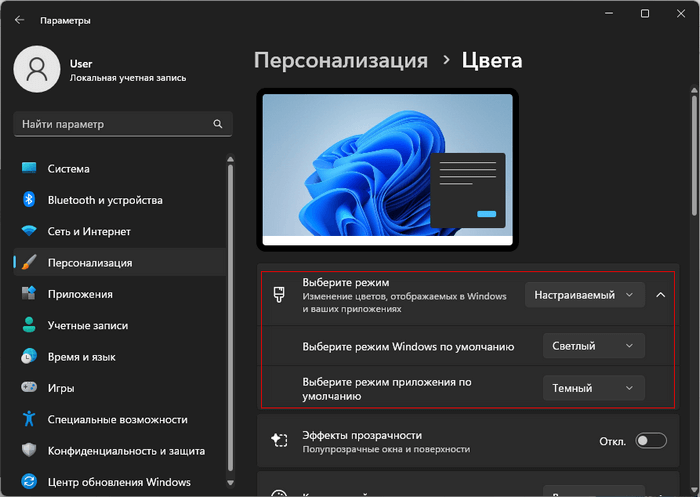This screenshot has height=497, width=700.
Task: Click the Приложения sidebar icon
Action: coord(28,294)
